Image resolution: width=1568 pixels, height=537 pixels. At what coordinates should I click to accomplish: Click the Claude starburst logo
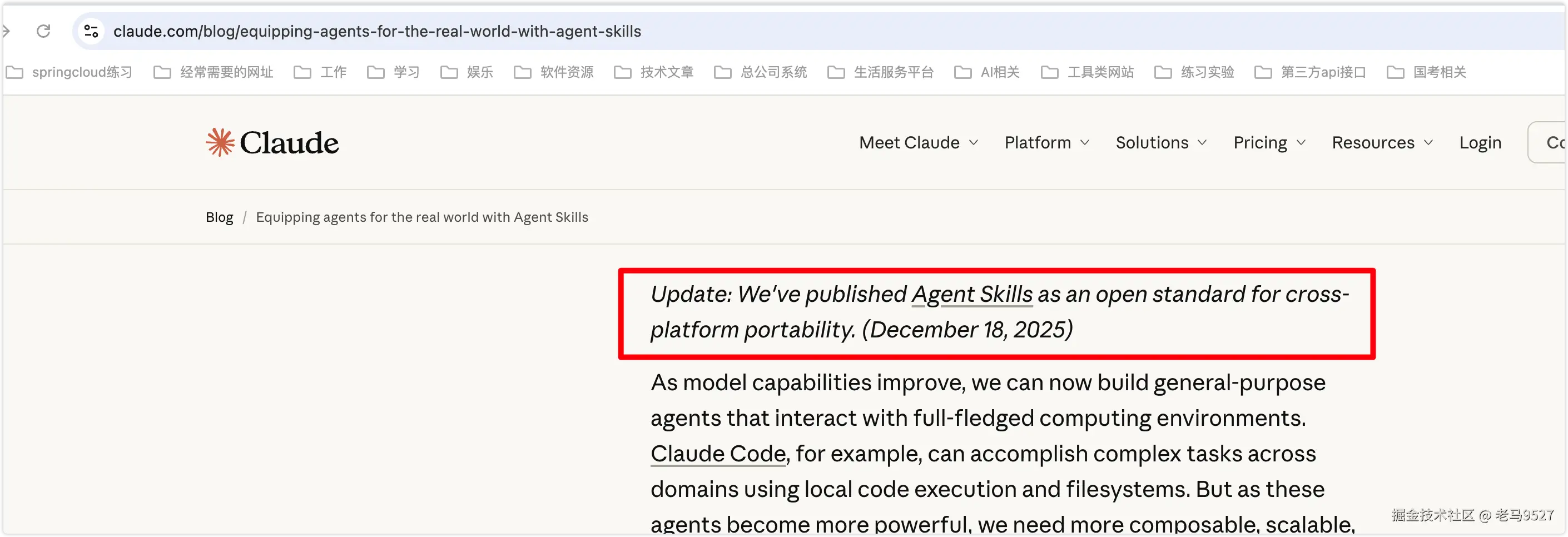[220, 142]
